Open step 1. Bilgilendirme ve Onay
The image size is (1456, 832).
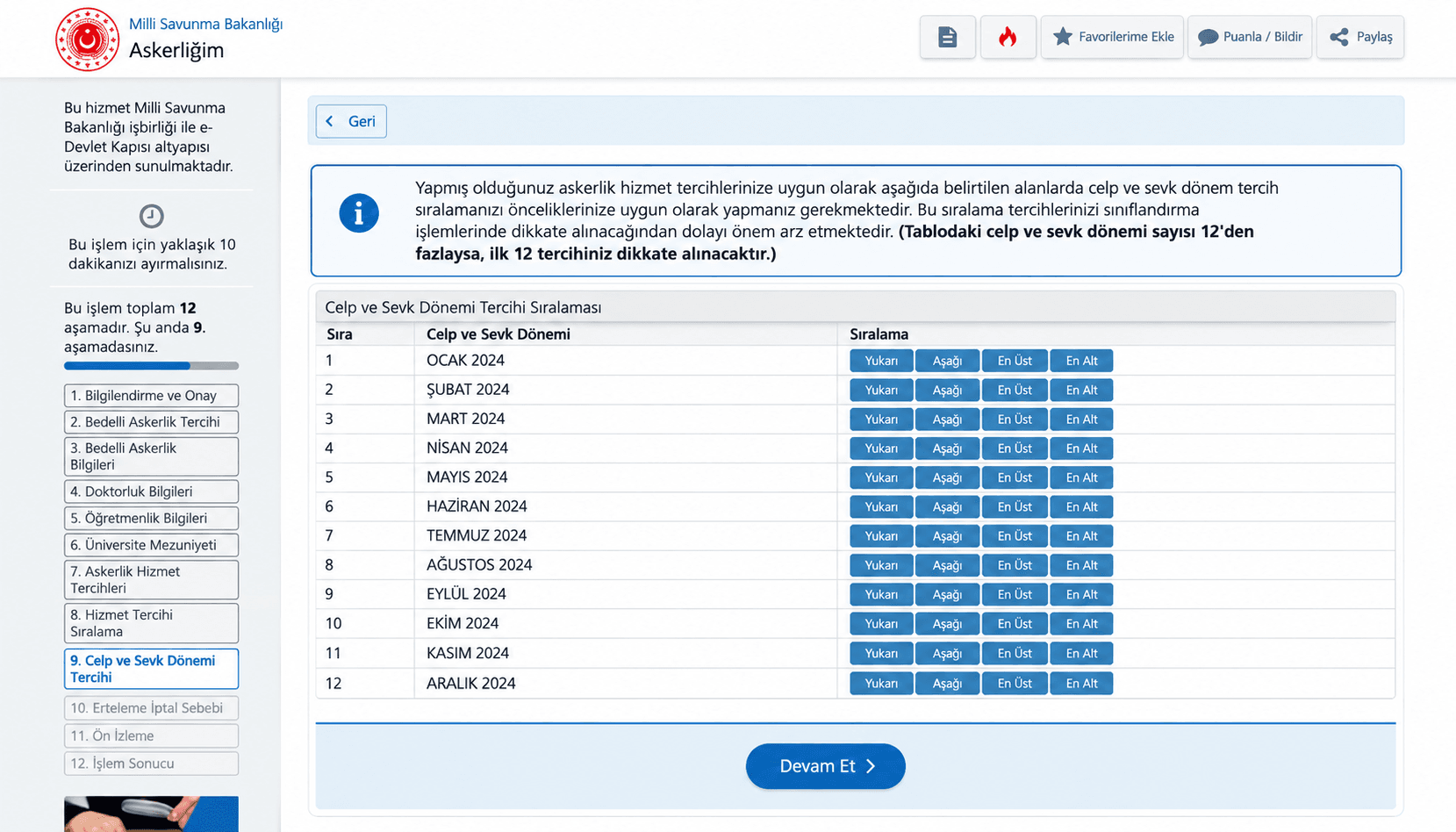[x=151, y=396]
